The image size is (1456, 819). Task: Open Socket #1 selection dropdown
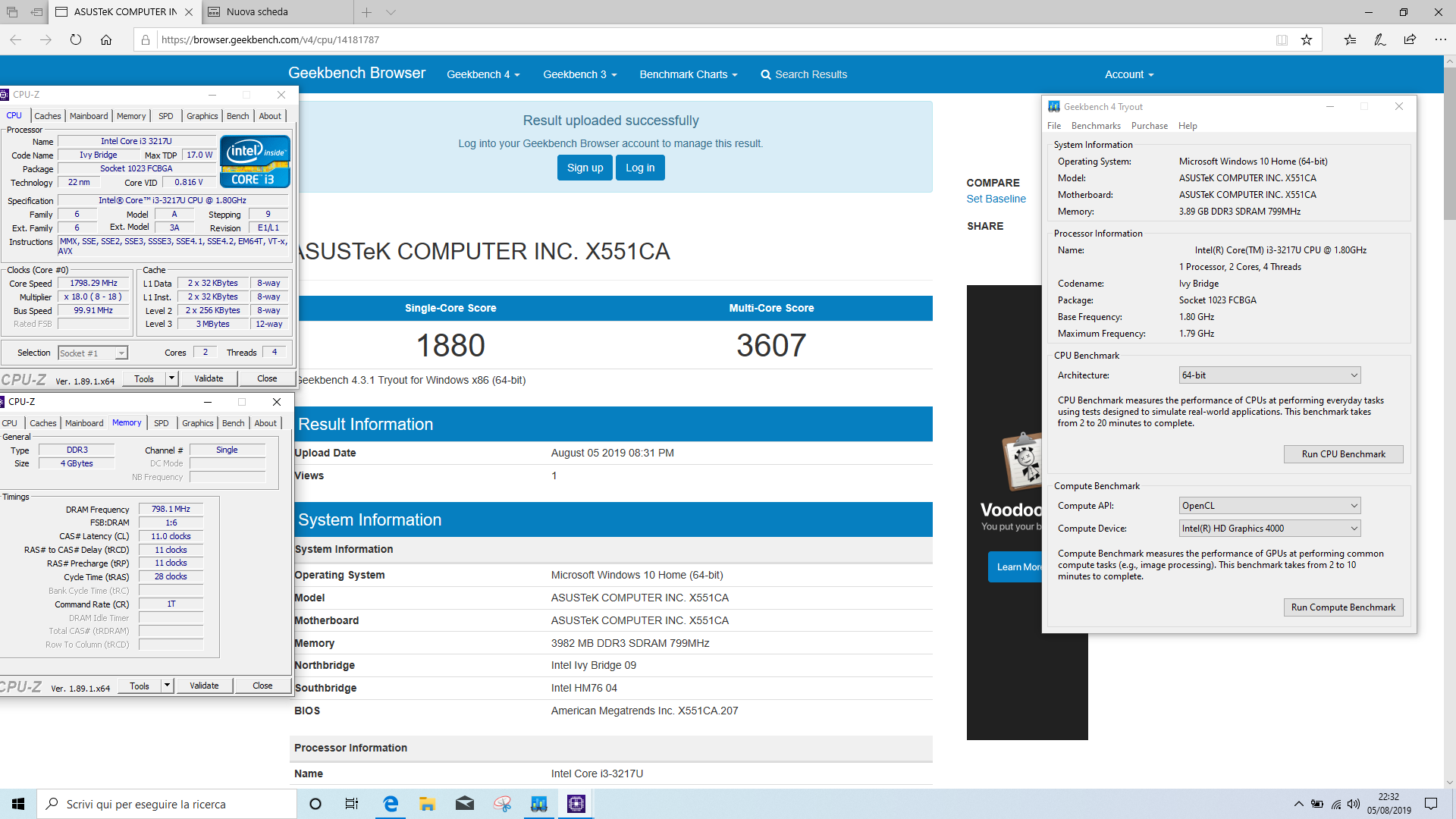click(x=93, y=353)
